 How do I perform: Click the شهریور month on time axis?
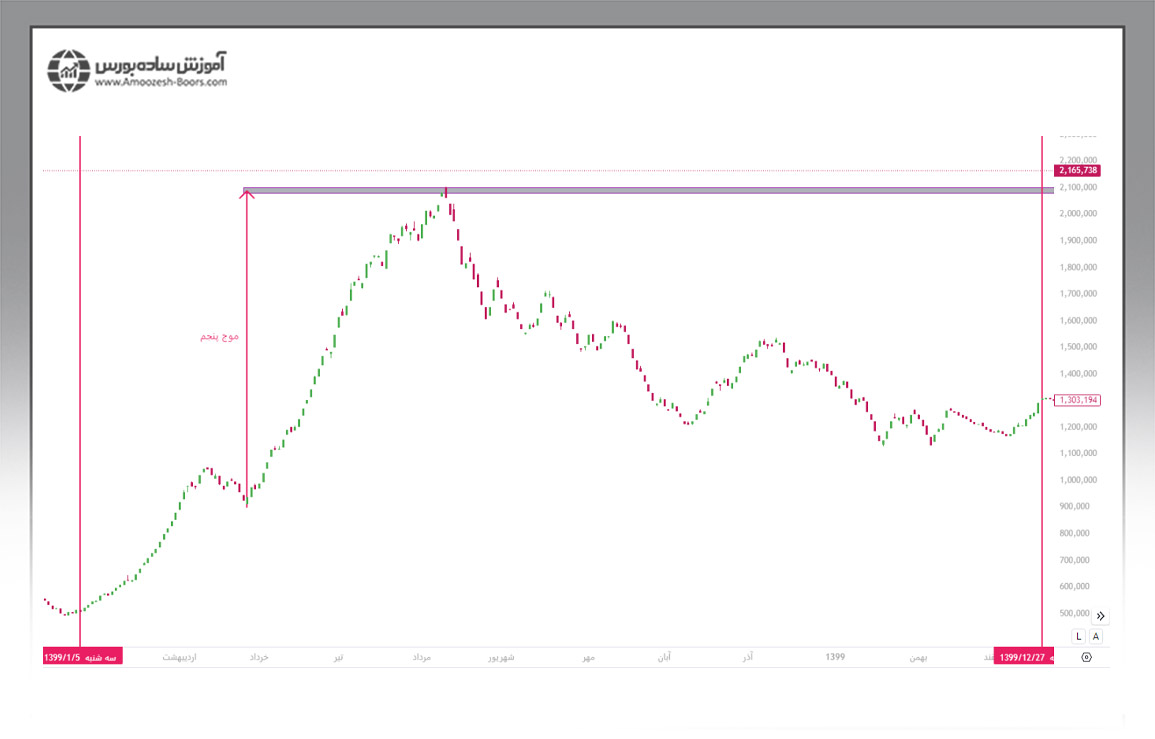pyautogui.click(x=500, y=658)
